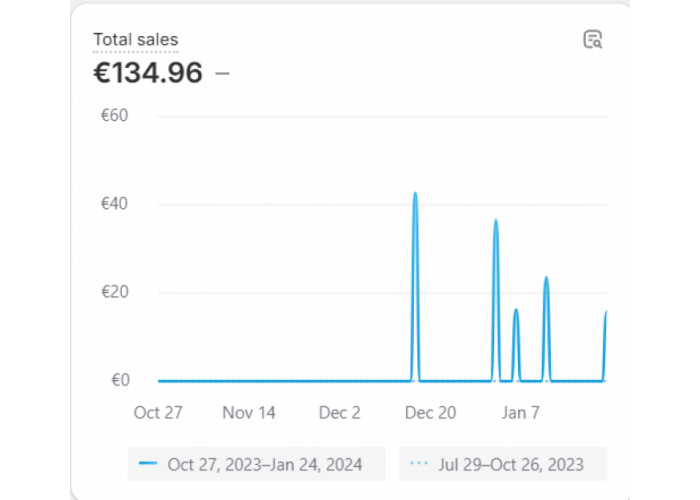
Task: Click the solid blue legend line swatch
Action: click(148, 463)
